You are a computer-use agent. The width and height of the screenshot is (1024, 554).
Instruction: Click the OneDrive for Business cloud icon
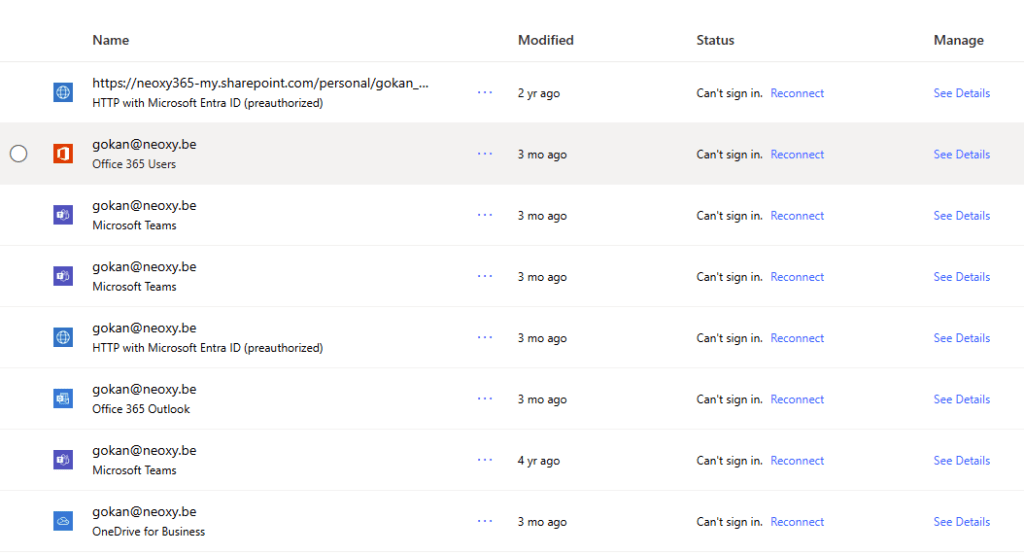tap(63, 521)
